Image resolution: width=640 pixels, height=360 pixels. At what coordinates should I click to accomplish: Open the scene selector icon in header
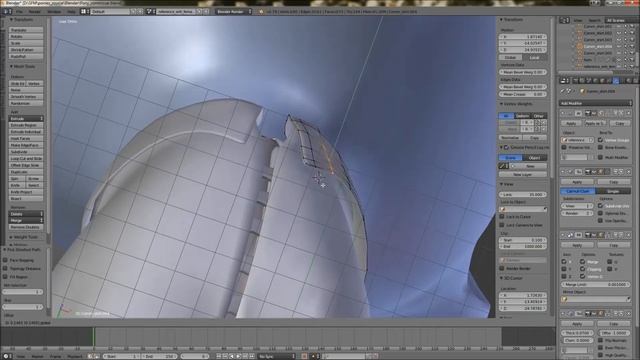pos(150,11)
